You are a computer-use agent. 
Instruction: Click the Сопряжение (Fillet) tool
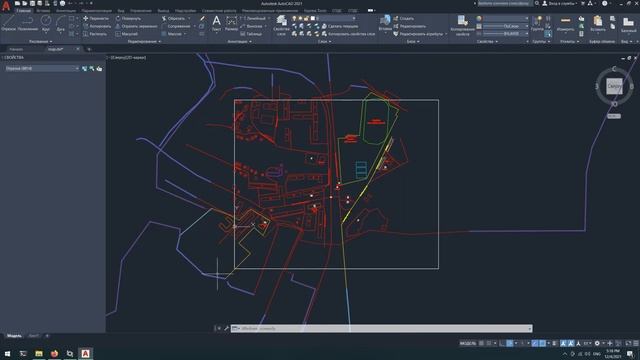[176, 26]
